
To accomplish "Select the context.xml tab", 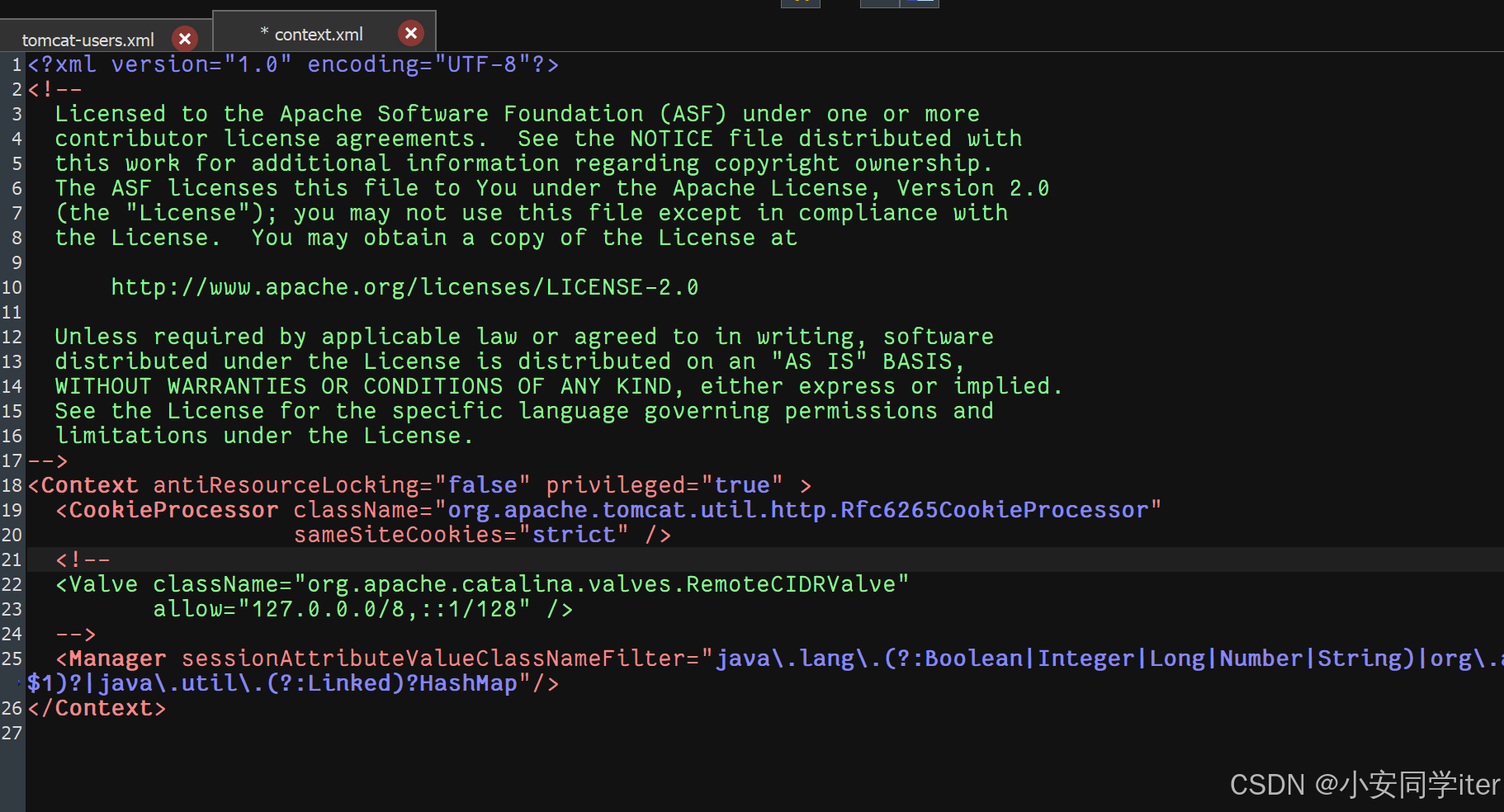I will [319, 34].
